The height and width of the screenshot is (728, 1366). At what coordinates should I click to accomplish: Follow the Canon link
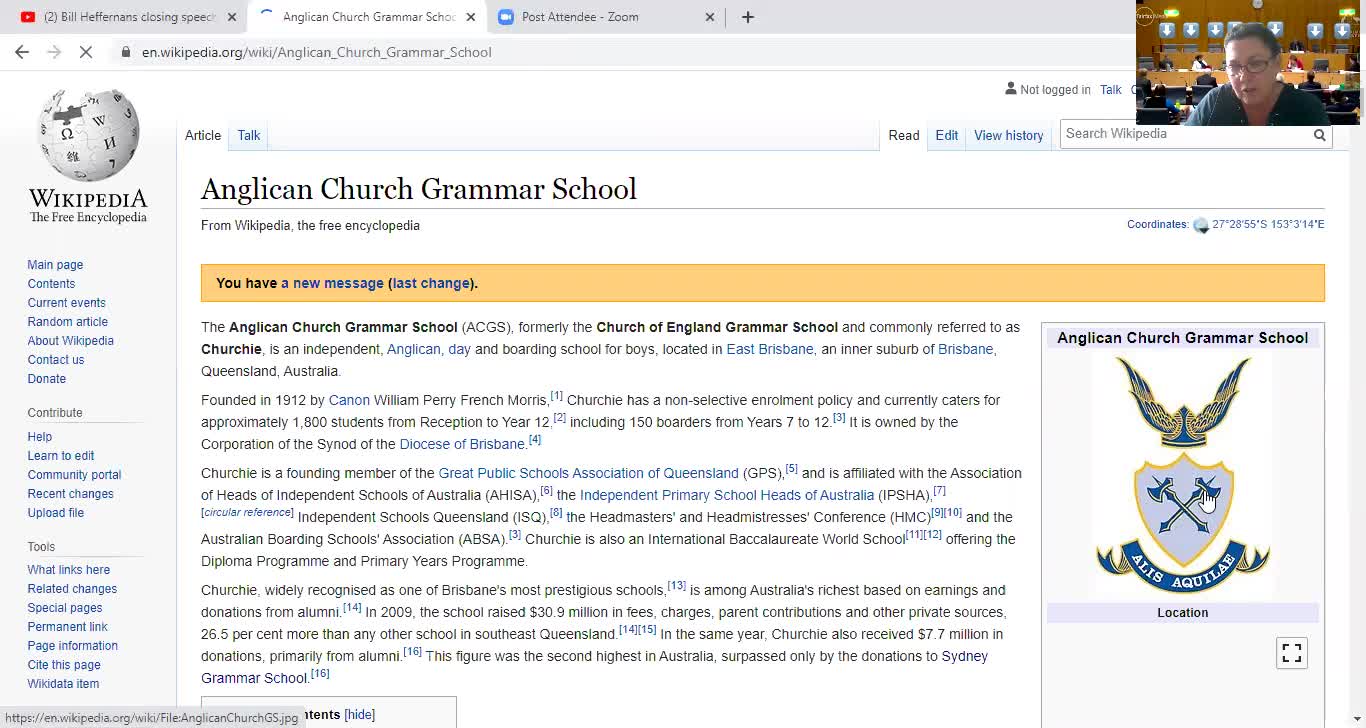point(349,400)
